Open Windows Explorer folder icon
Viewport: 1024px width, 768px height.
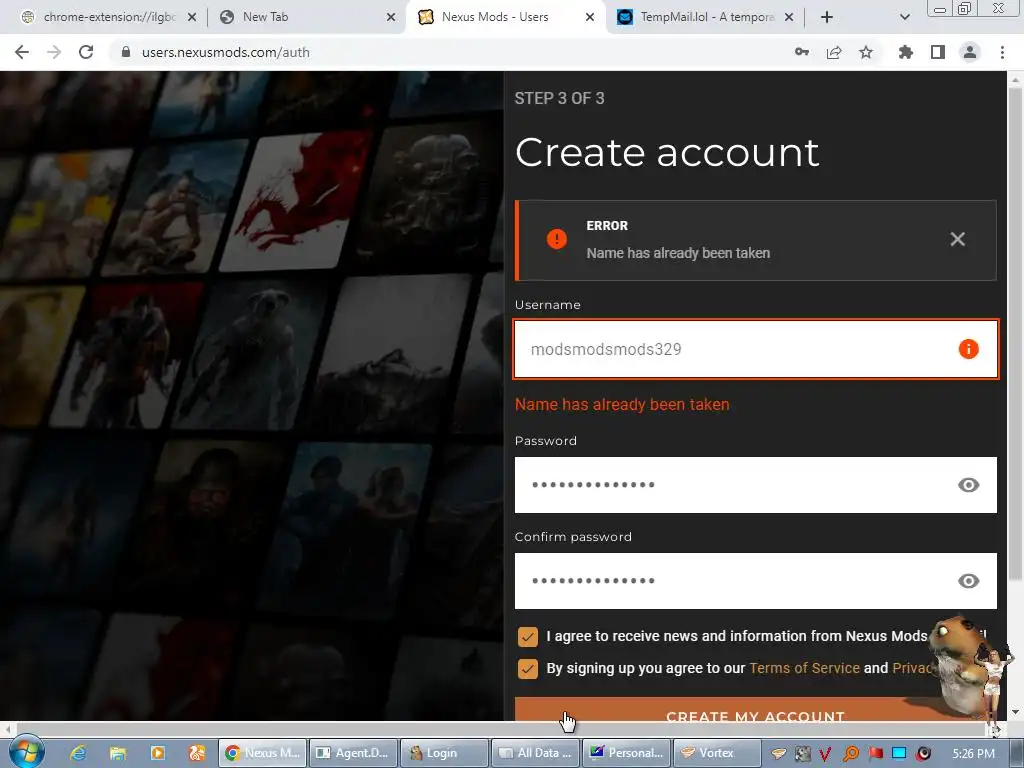click(118, 753)
